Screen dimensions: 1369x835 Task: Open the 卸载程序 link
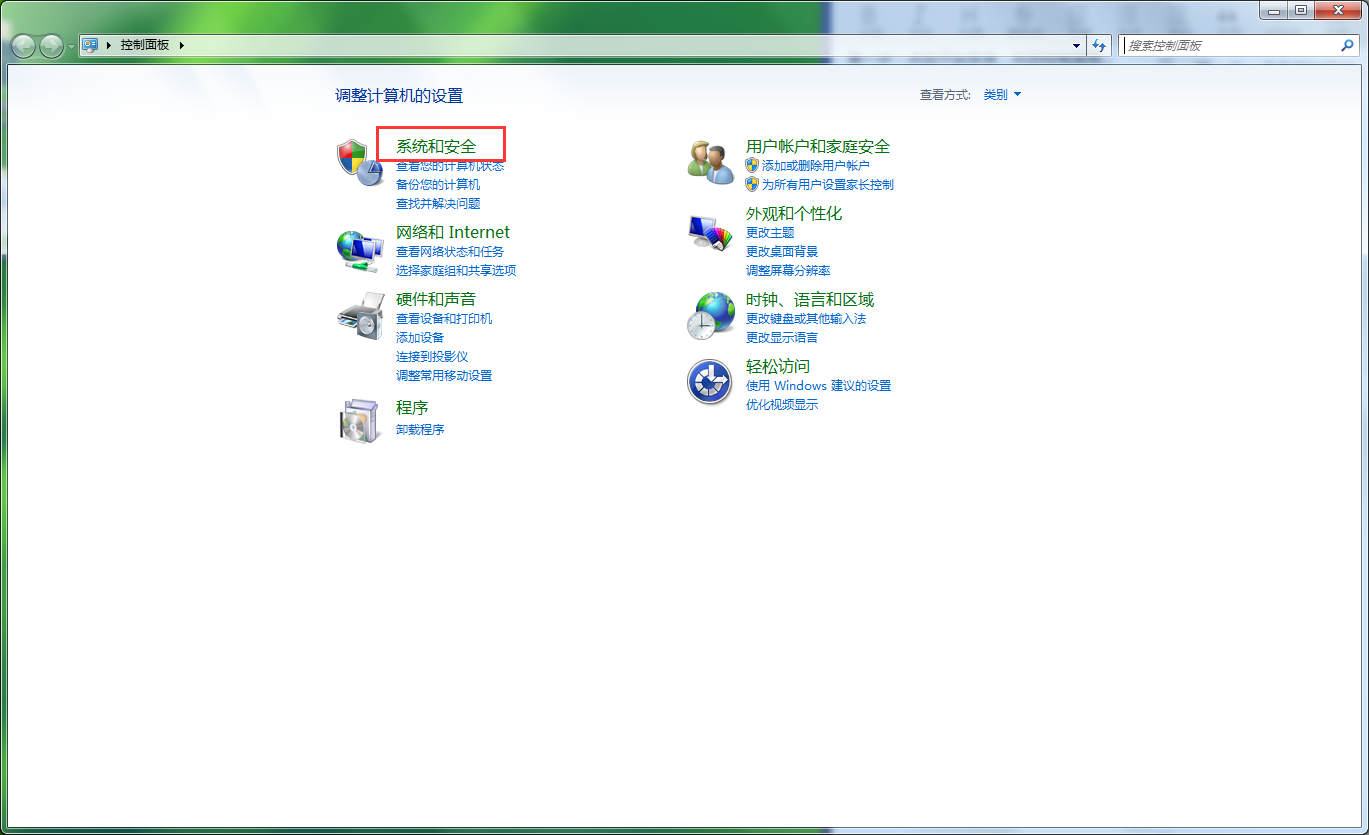pos(419,429)
